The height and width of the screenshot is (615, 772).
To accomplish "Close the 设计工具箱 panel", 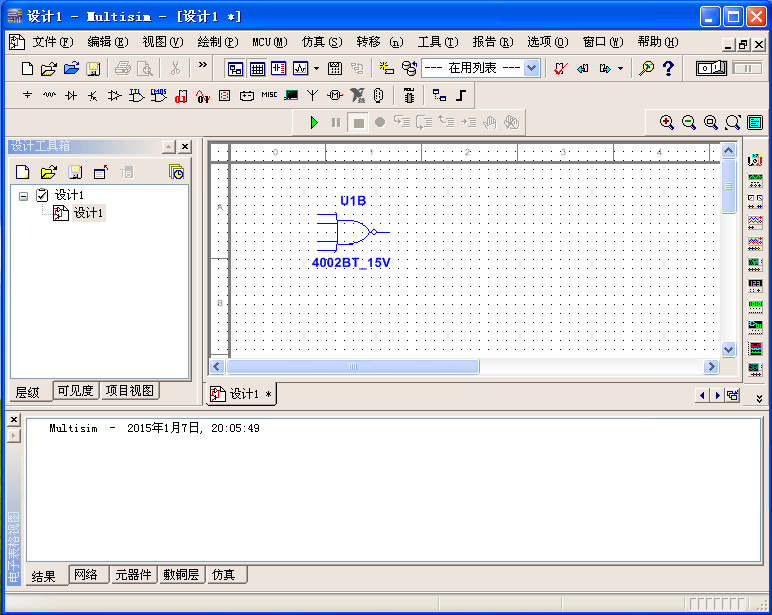I will [185, 146].
